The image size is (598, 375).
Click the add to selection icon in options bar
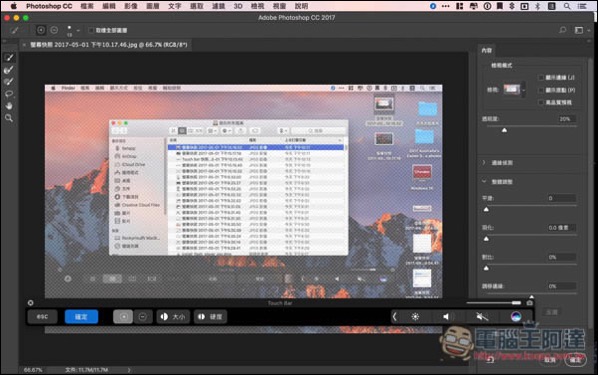point(41,30)
